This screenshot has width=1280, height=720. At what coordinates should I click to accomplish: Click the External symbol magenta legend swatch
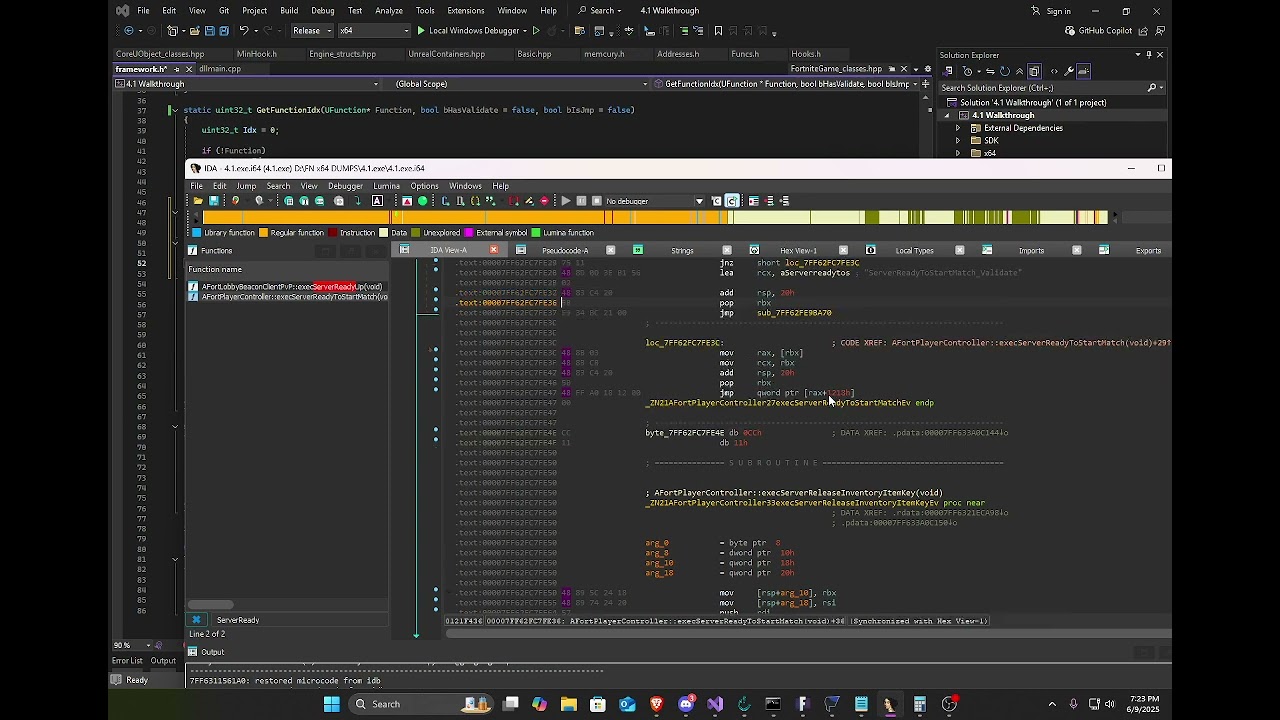tap(469, 233)
